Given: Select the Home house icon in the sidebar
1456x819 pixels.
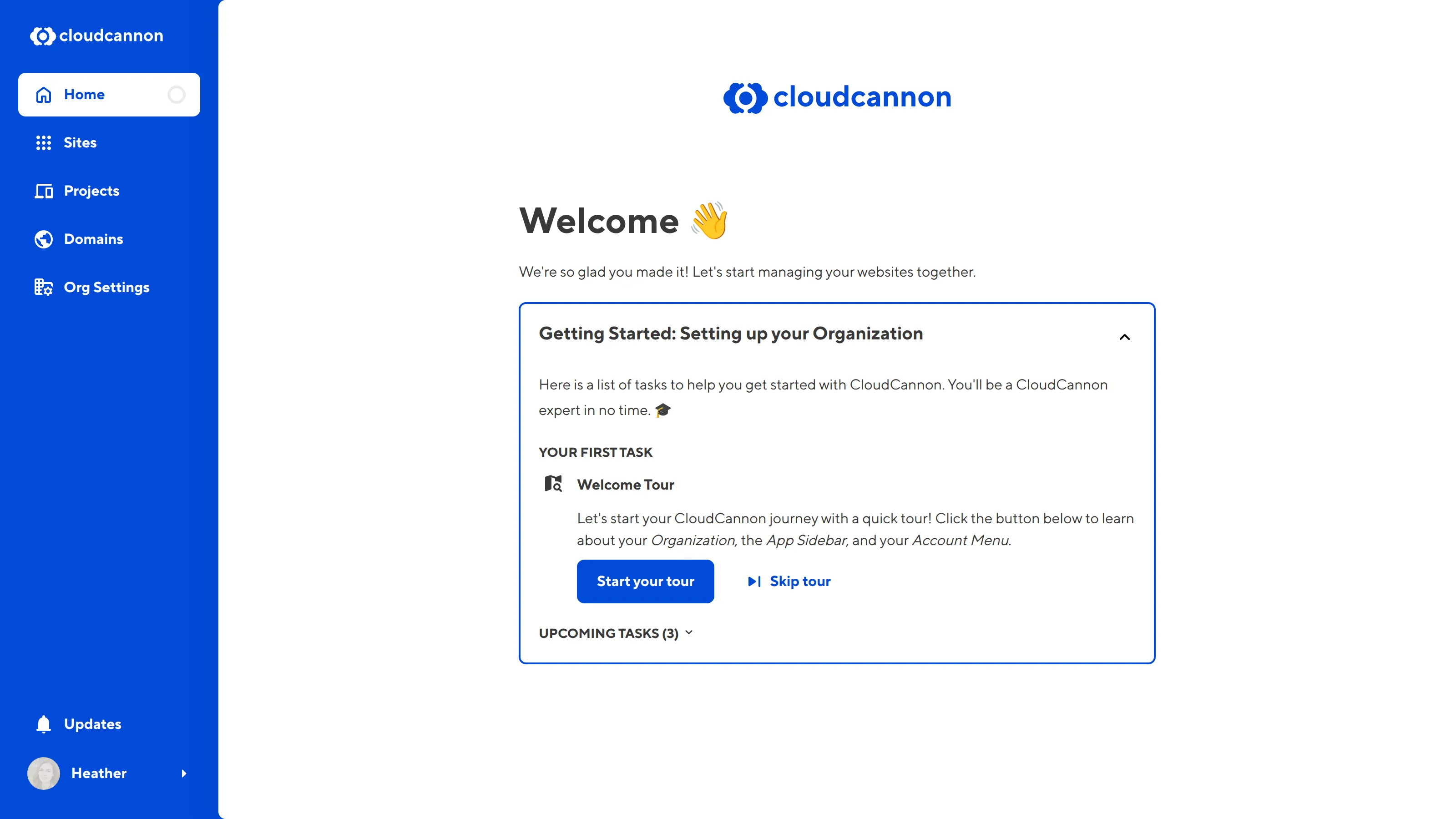Looking at the screenshot, I should click(44, 95).
